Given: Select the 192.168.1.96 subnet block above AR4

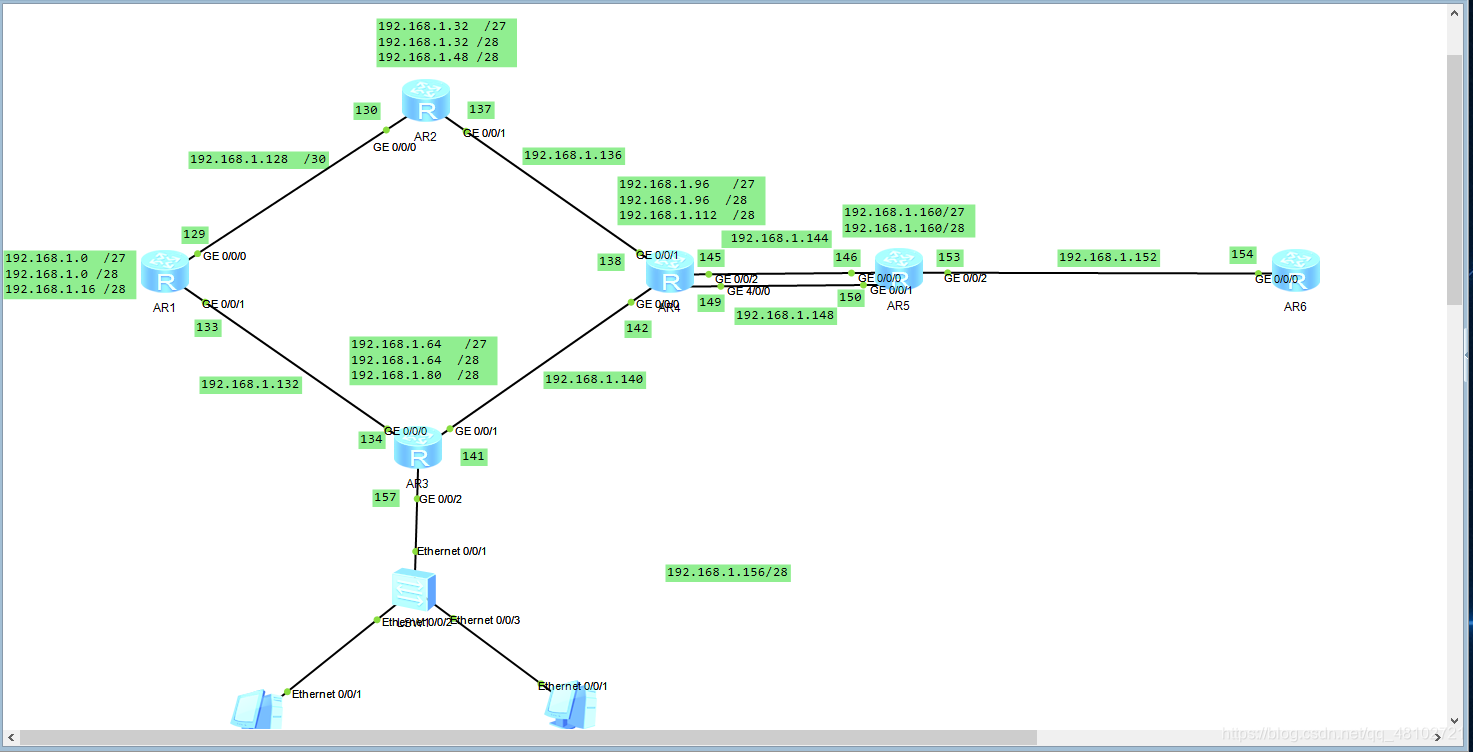Looking at the screenshot, I should point(692,200).
